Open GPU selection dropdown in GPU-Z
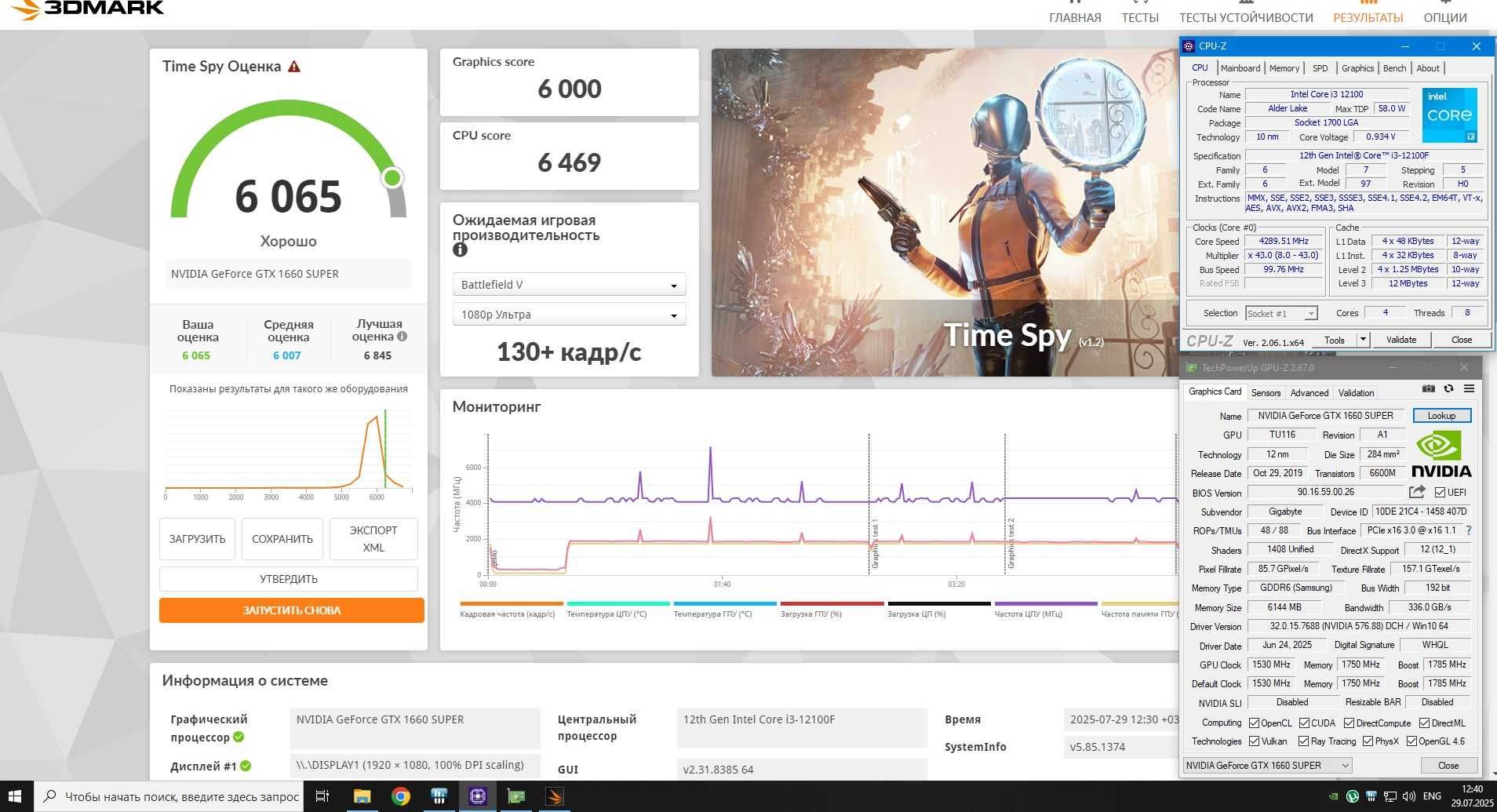1497x812 pixels. pyautogui.click(x=1268, y=765)
